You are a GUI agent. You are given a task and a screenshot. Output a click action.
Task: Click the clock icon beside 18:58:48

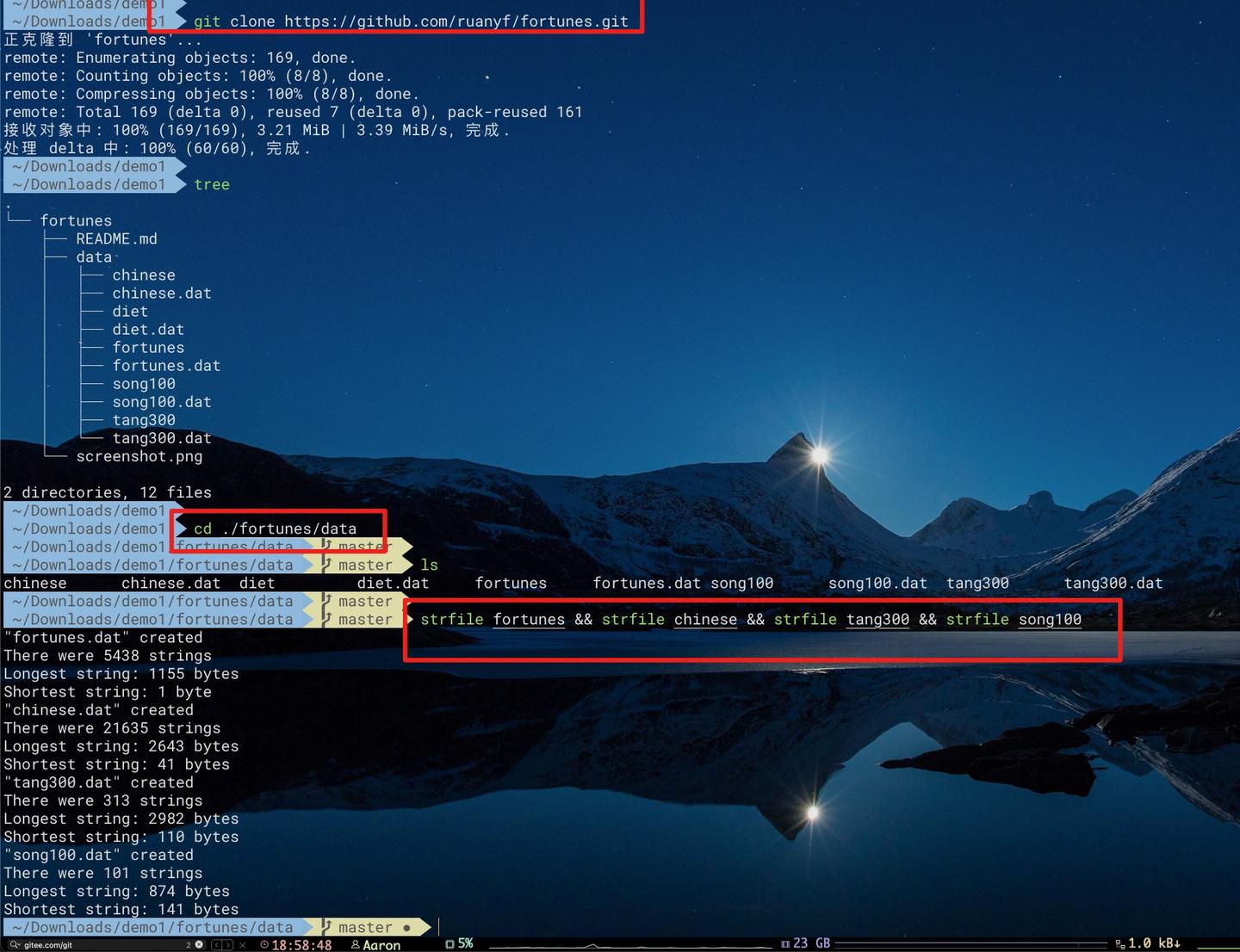point(263,944)
